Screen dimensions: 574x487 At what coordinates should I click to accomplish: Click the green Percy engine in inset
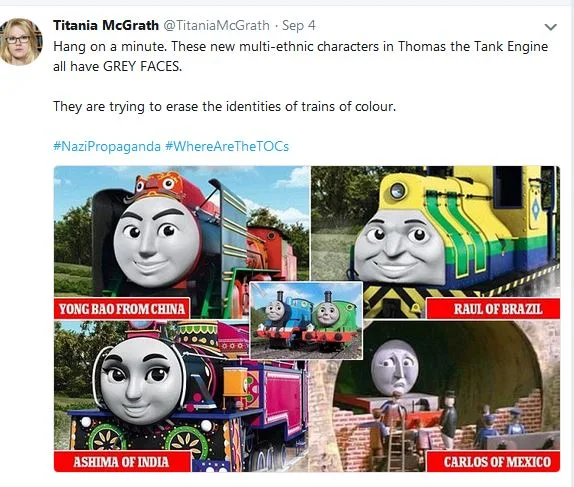[x=334, y=319]
